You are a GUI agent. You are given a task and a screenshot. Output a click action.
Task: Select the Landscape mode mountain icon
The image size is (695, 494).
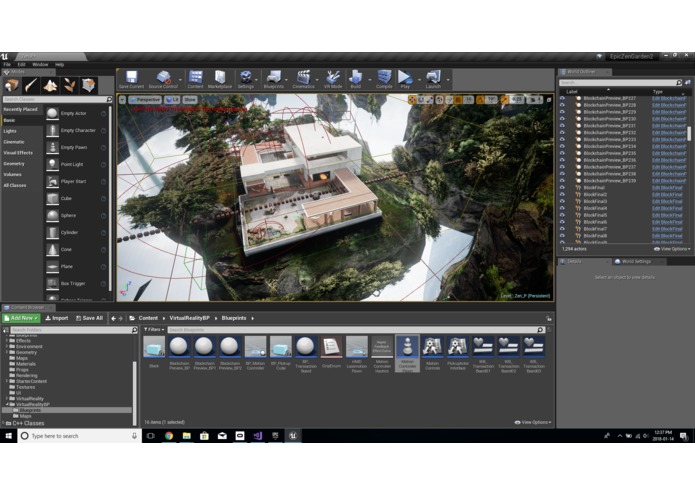(50, 85)
